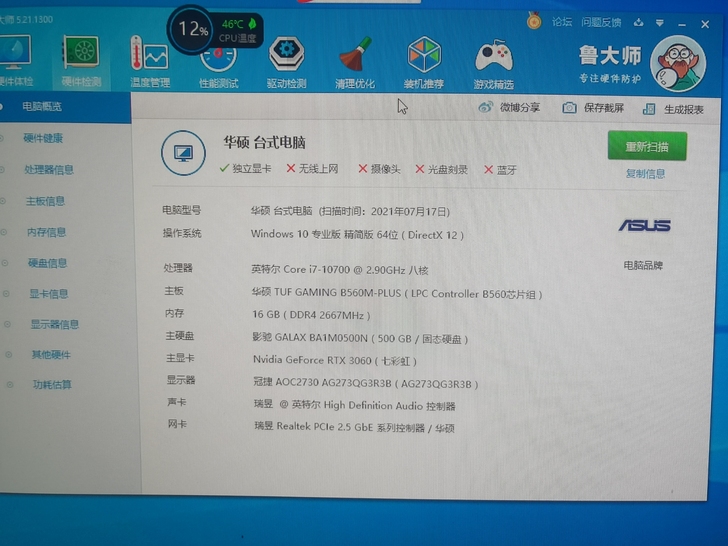Open 问题反馈 feedback link

(601, 22)
